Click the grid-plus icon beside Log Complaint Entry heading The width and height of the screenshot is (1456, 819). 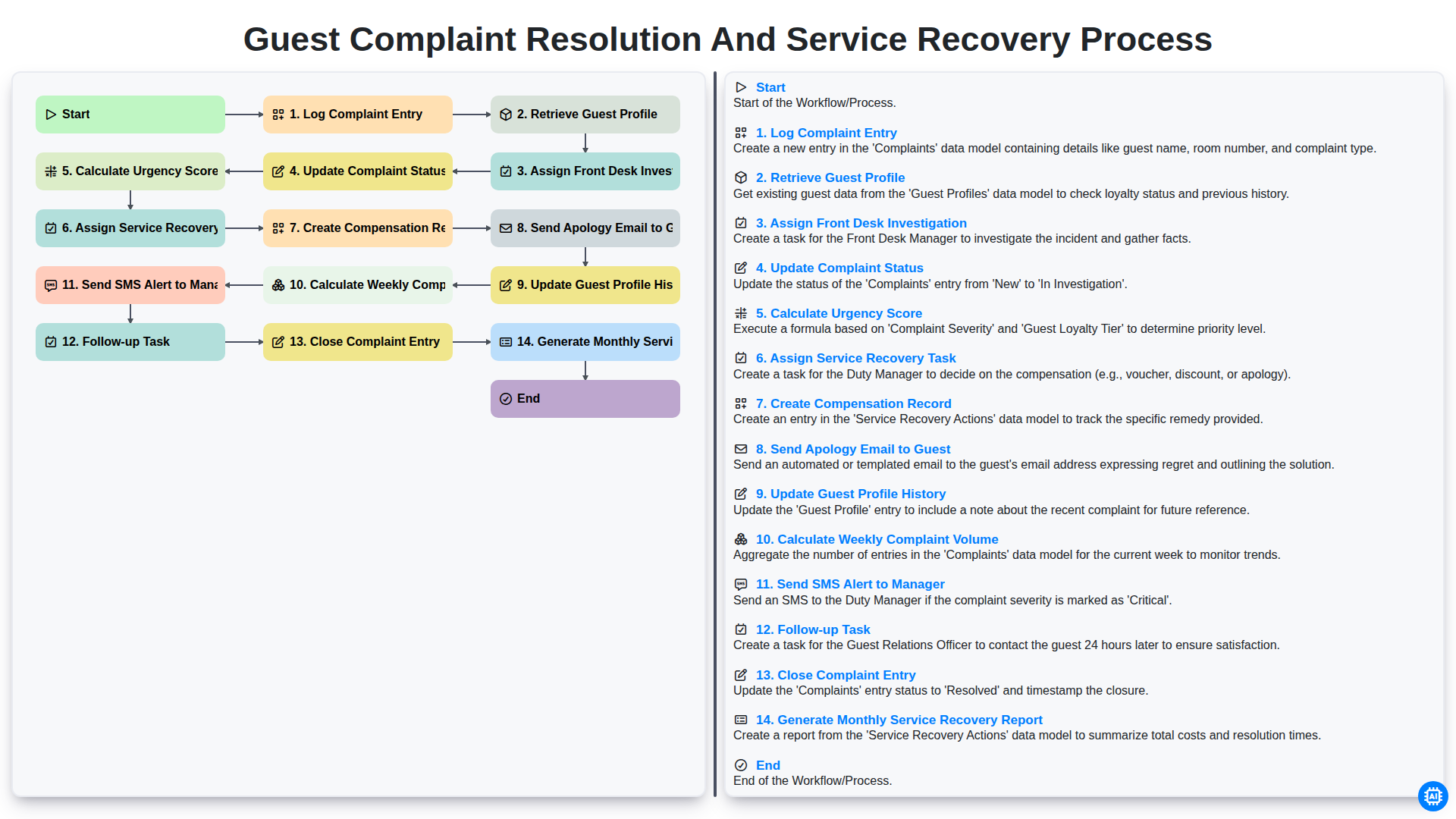(x=741, y=133)
